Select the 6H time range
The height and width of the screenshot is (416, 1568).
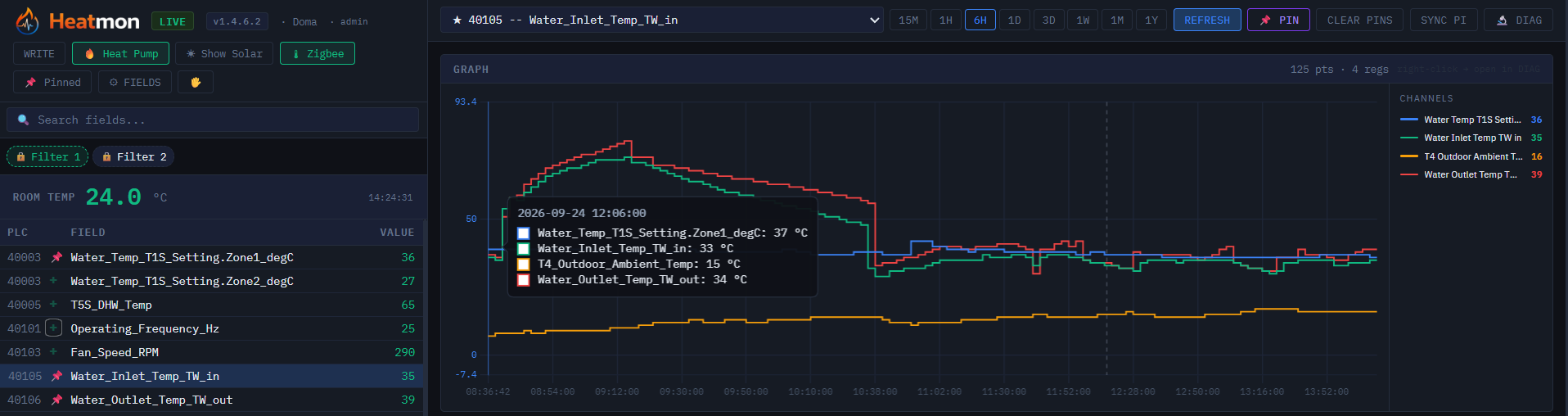coord(980,20)
